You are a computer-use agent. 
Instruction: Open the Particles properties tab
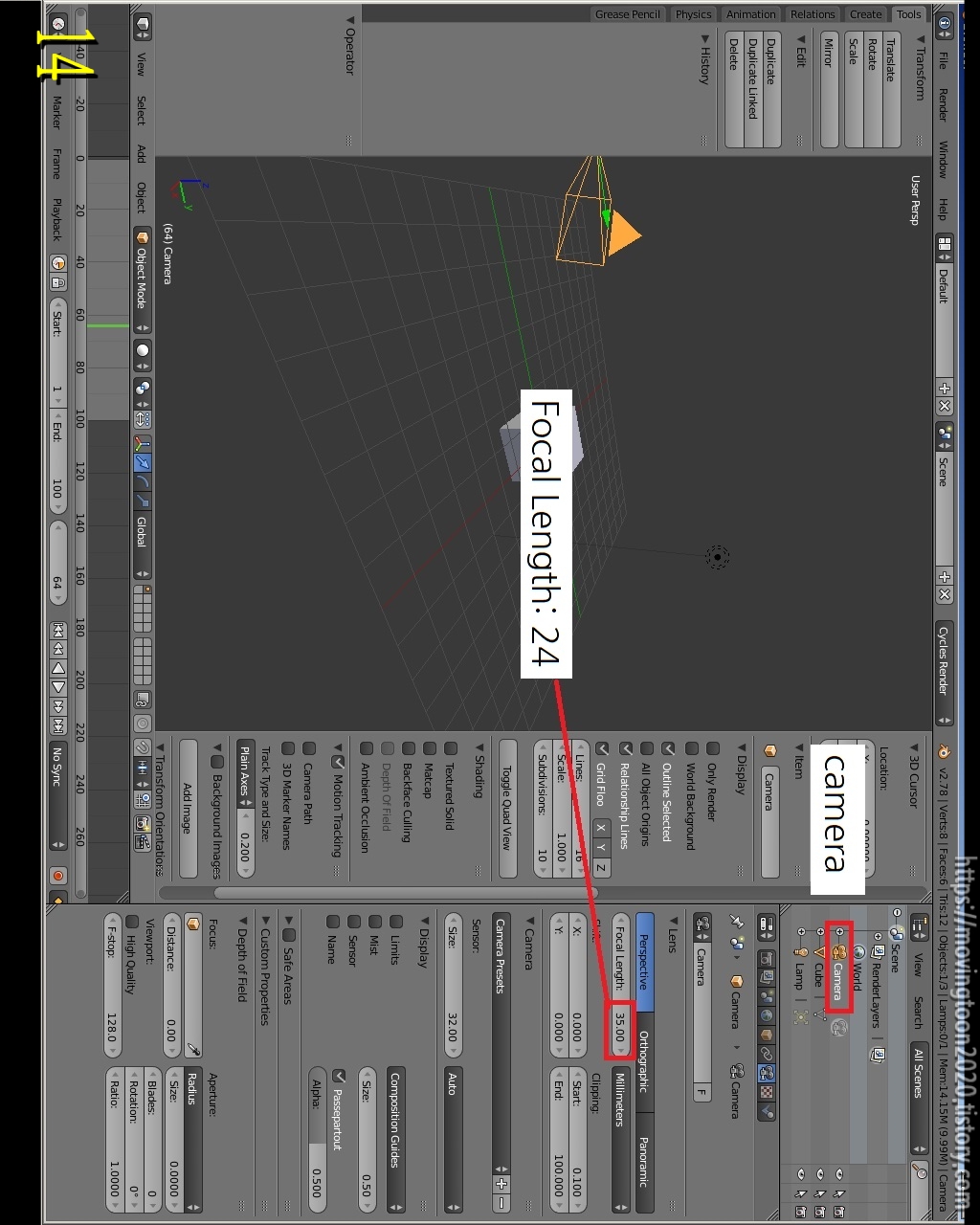[767, 1111]
